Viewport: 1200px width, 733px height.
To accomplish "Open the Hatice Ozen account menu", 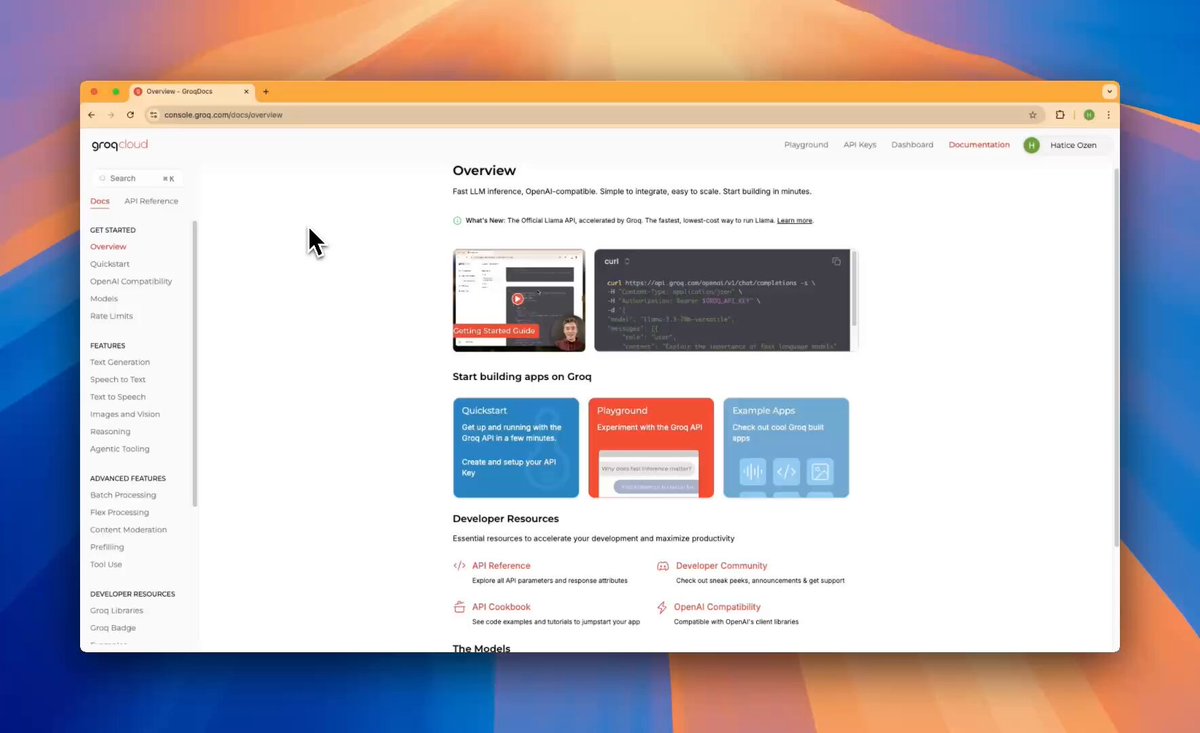I will tap(1066, 145).
